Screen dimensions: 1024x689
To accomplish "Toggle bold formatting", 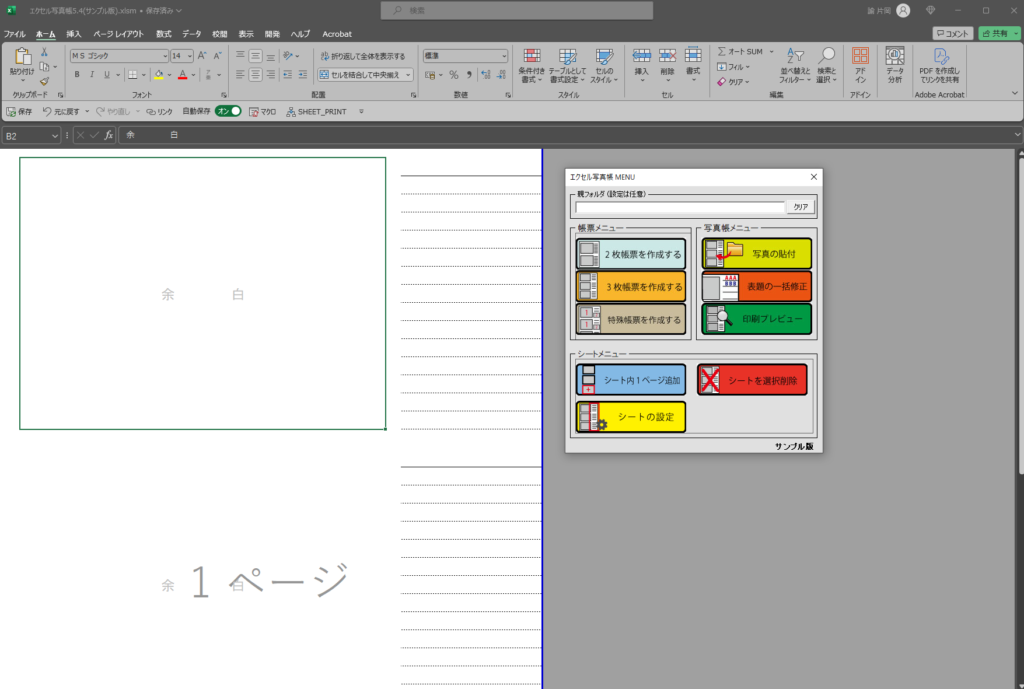I will 77,74.
